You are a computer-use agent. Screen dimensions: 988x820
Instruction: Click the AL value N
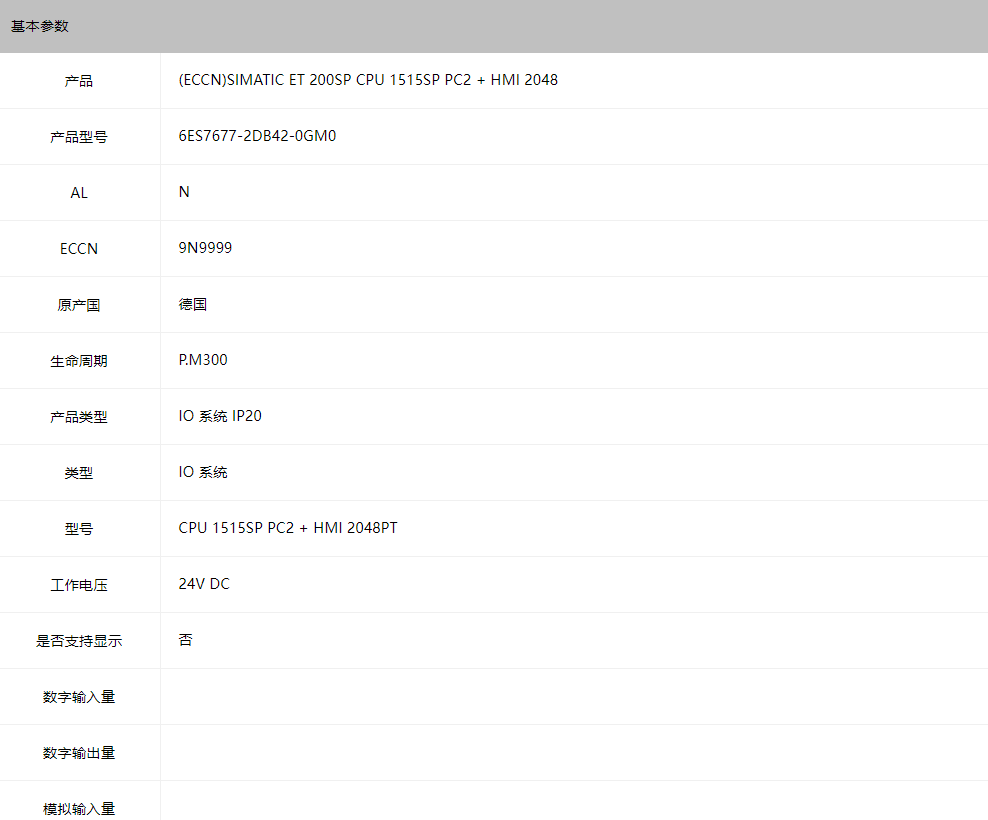click(184, 192)
